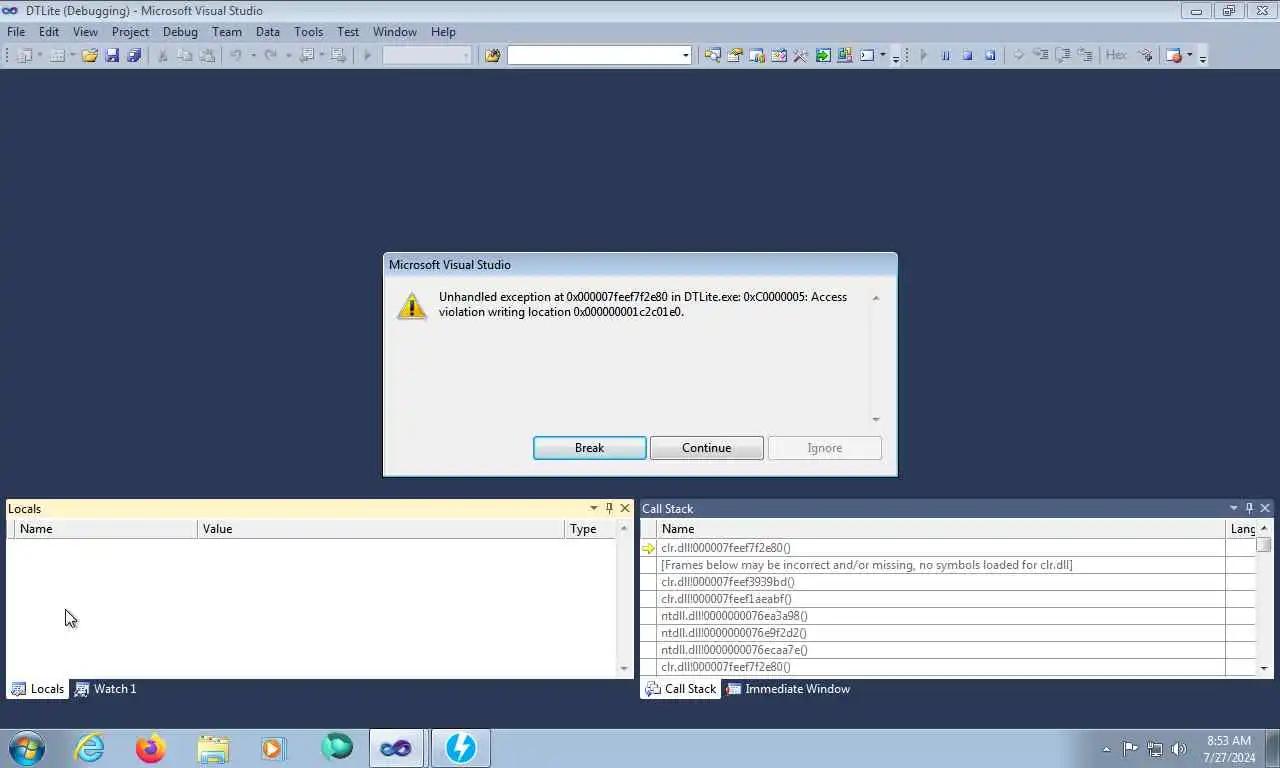Open debug toolbar options overflow arrow
Screen dimensions: 1280x768
1202,56
